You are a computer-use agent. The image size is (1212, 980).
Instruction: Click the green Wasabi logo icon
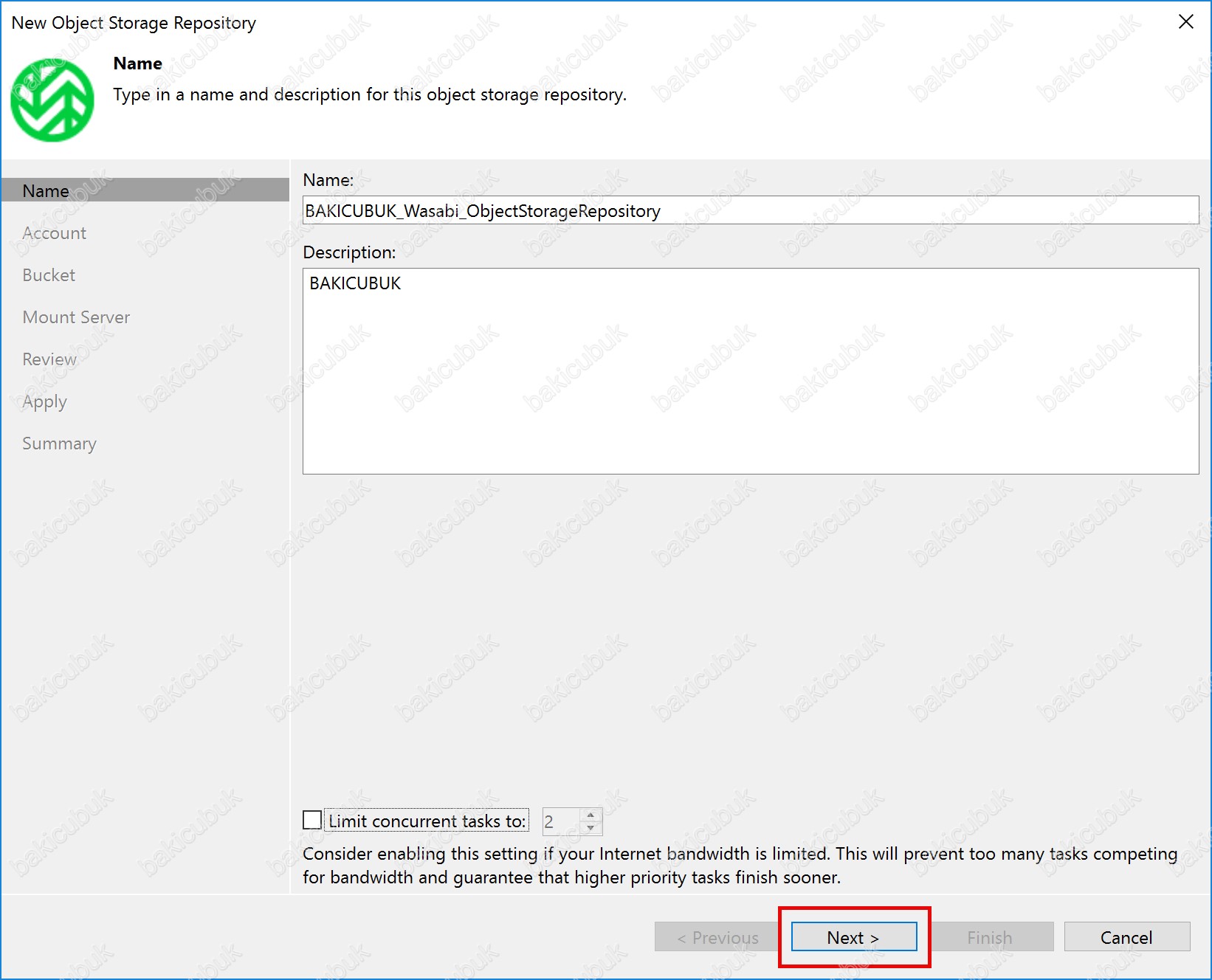pos(52,100)
